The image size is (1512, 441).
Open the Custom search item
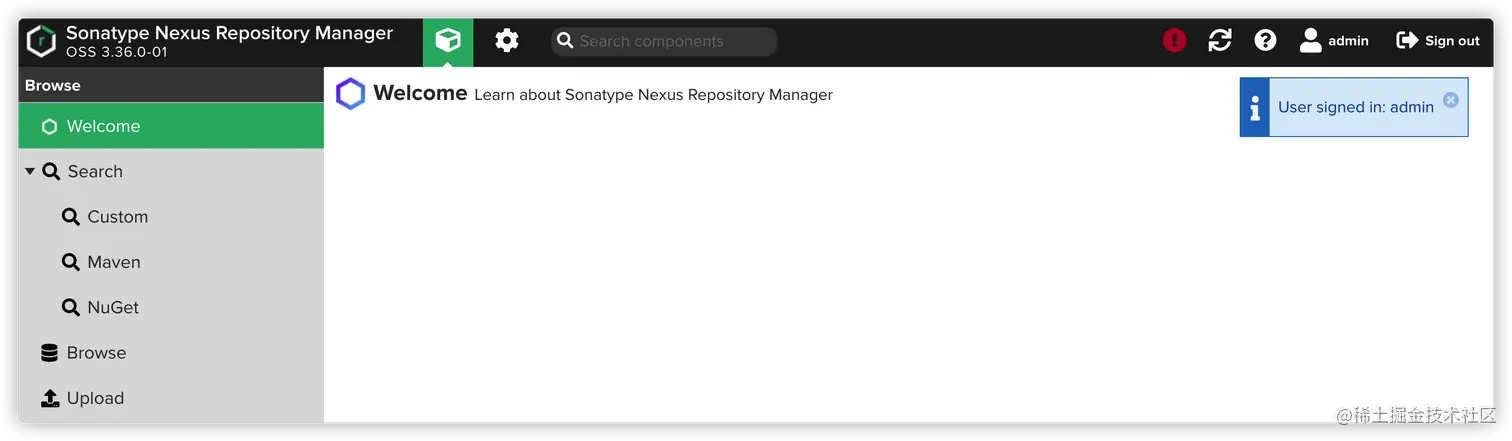coord(117,217)
